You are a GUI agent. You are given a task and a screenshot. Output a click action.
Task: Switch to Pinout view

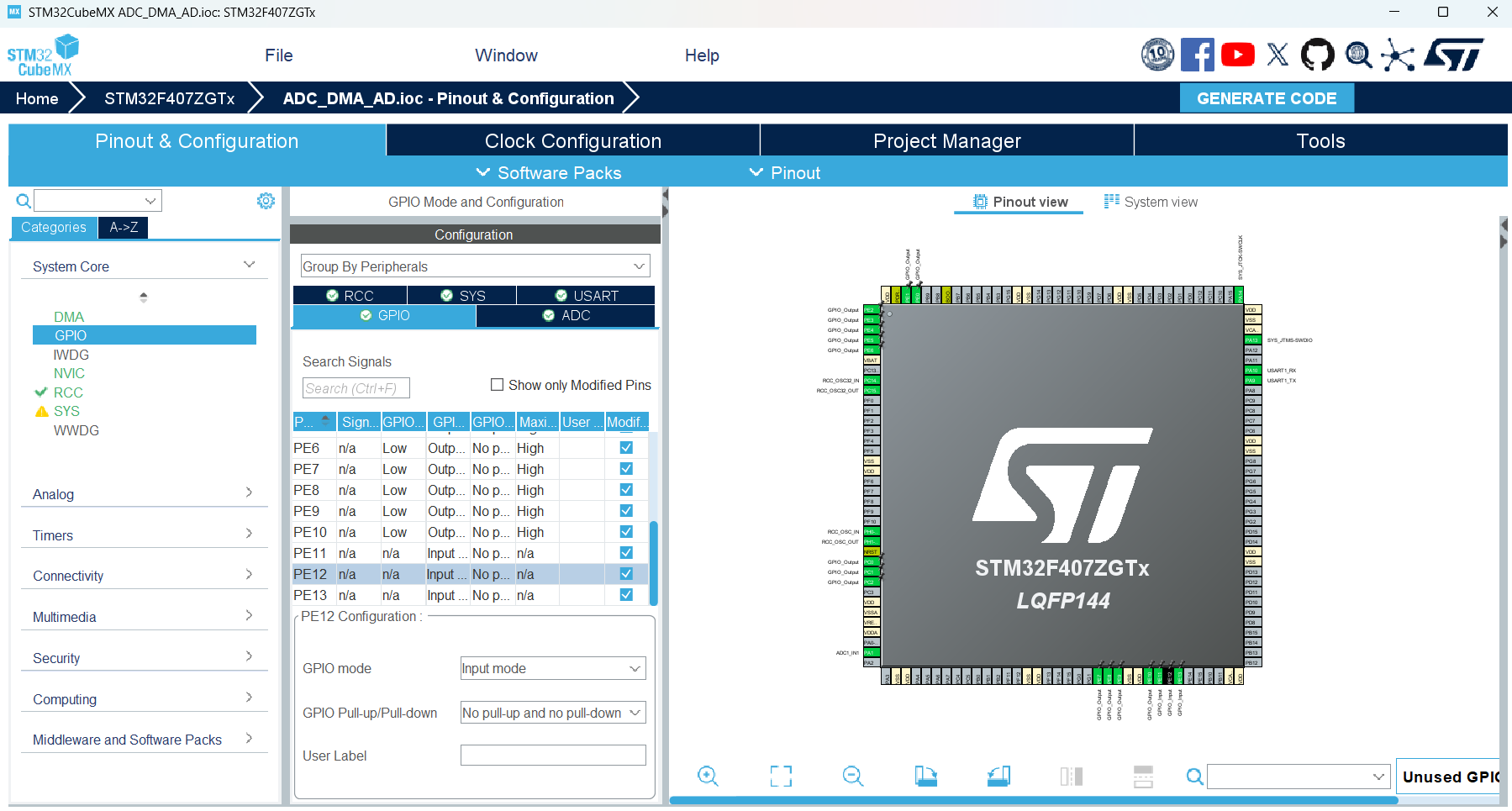(x=1018, y=202)
